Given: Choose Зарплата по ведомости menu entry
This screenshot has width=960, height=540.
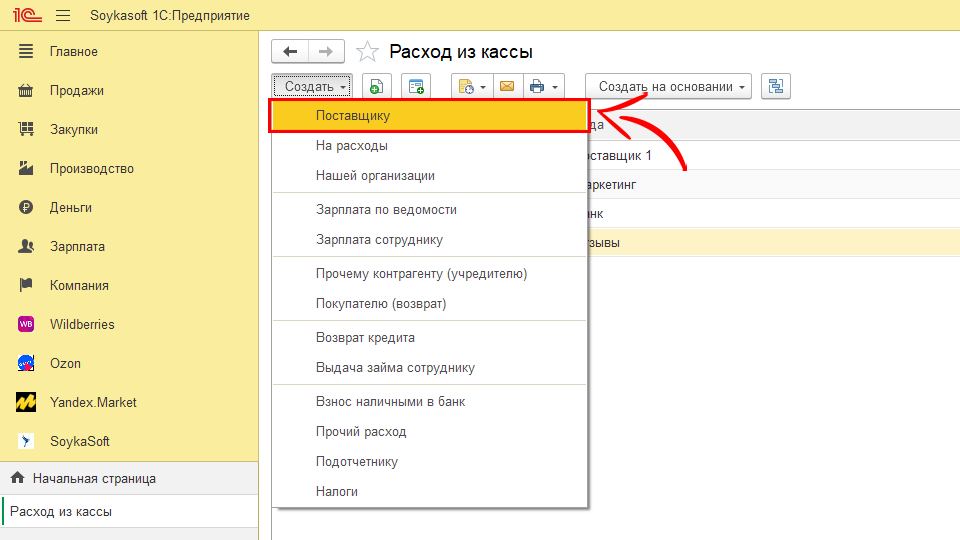Looking at the screenshot, I should (x=386, y=210).
